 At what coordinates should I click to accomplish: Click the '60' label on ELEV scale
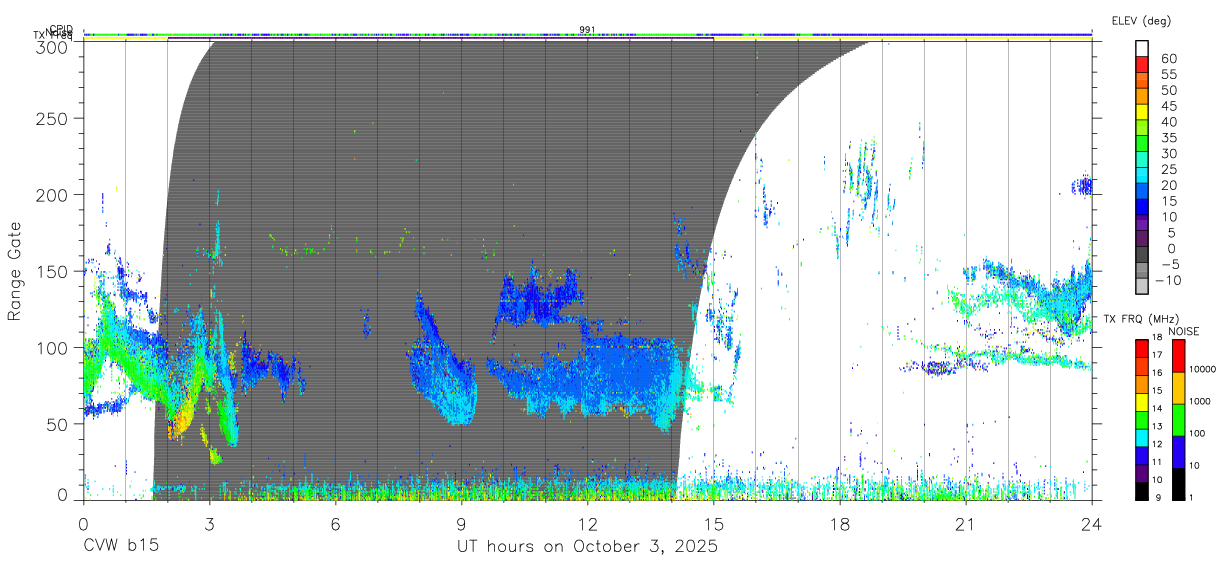click(x=1168, y=59)
